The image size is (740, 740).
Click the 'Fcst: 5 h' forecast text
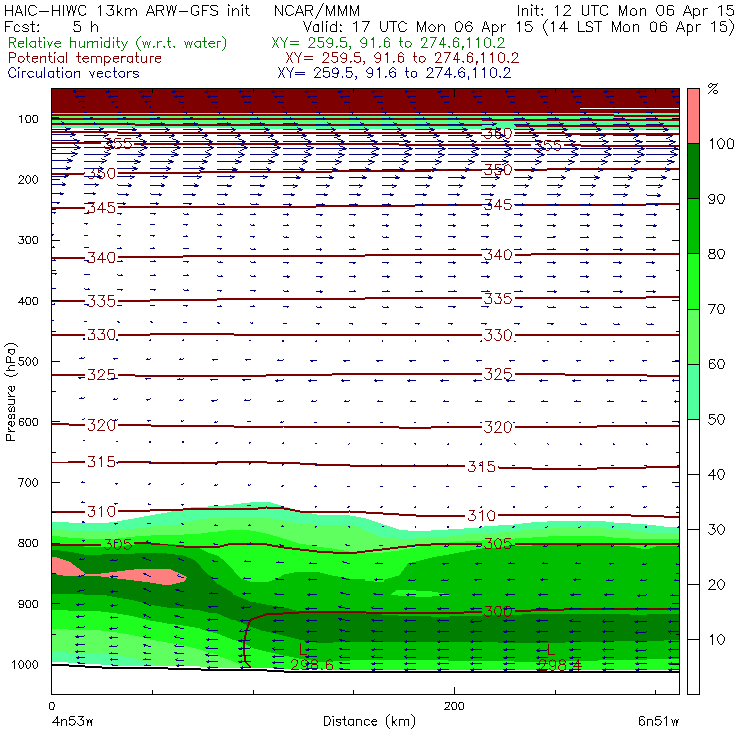(51, 26)
